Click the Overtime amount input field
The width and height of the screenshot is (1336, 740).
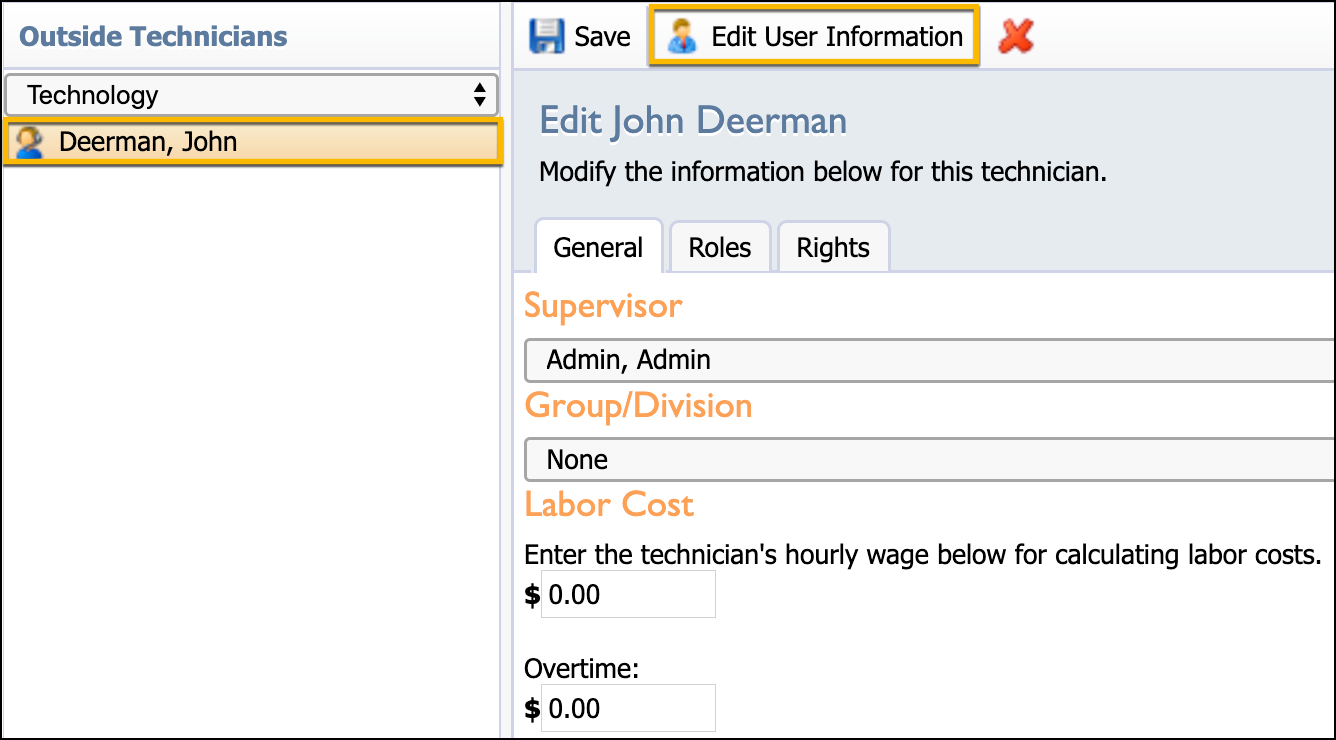628,709
